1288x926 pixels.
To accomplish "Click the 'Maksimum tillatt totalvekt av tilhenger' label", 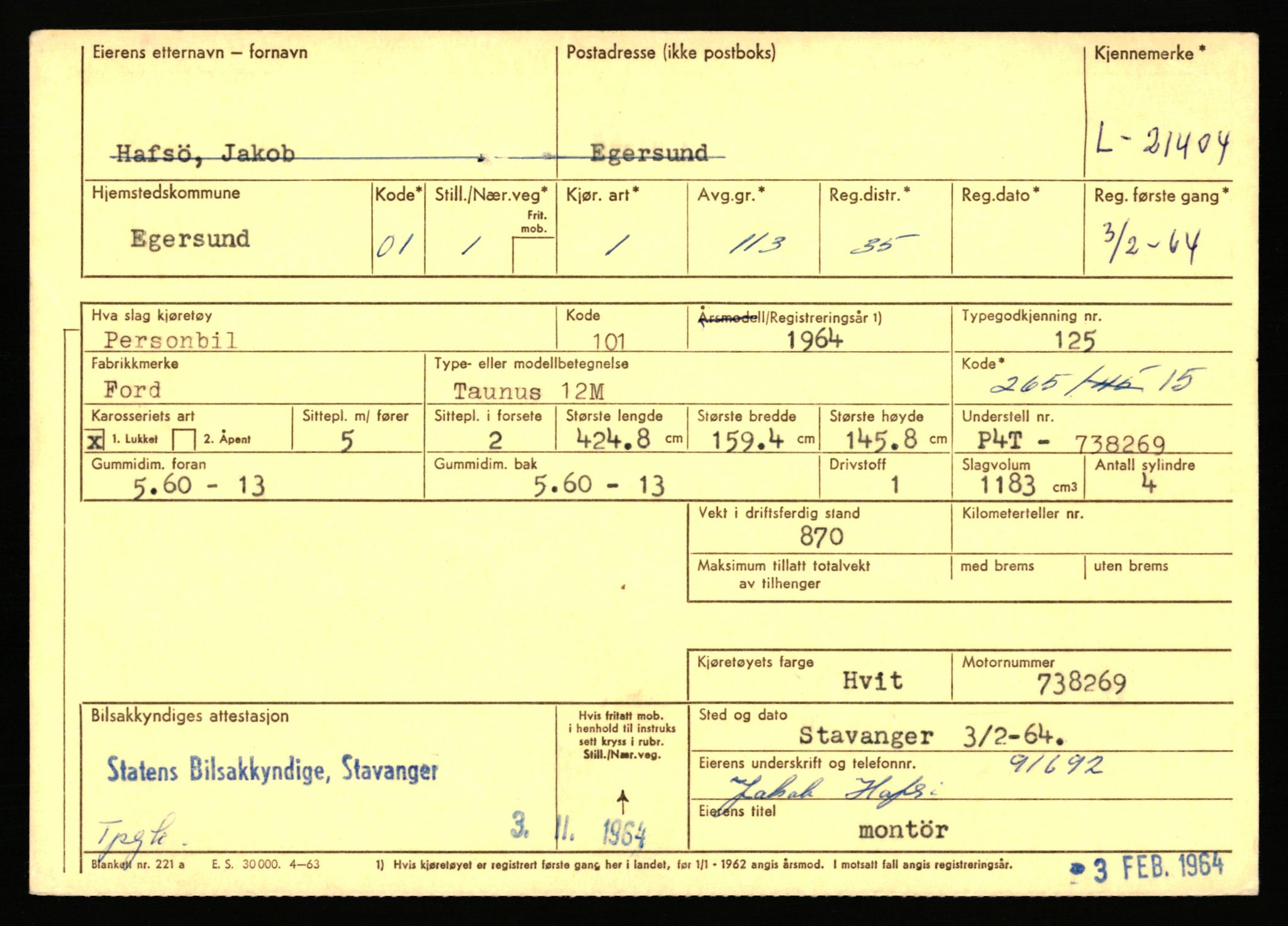I will pos(783,574).
